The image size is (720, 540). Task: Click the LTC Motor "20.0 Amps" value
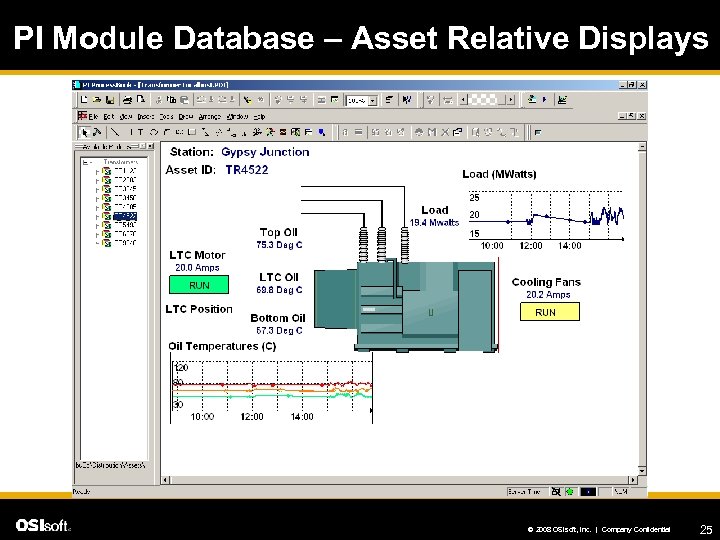pyautogui.click(x=197, y=268)
